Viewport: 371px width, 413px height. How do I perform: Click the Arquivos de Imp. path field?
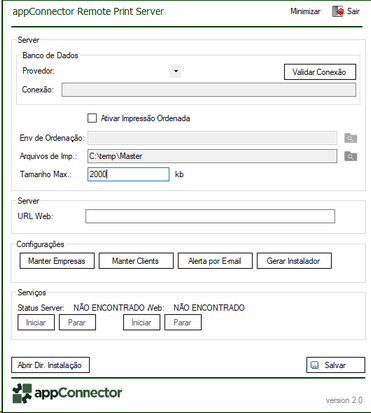point(212,156)
